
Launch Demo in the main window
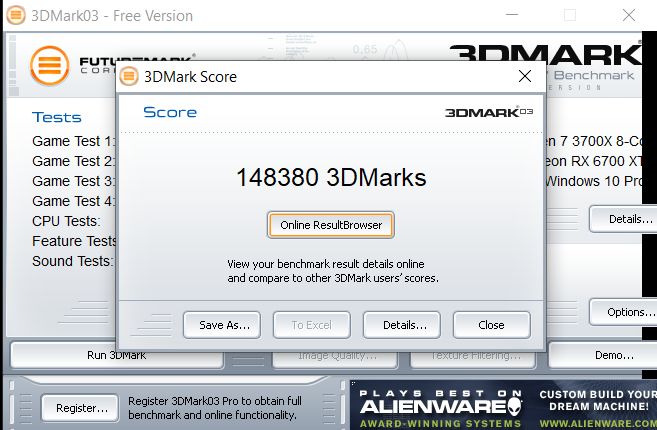coord(603,355)
